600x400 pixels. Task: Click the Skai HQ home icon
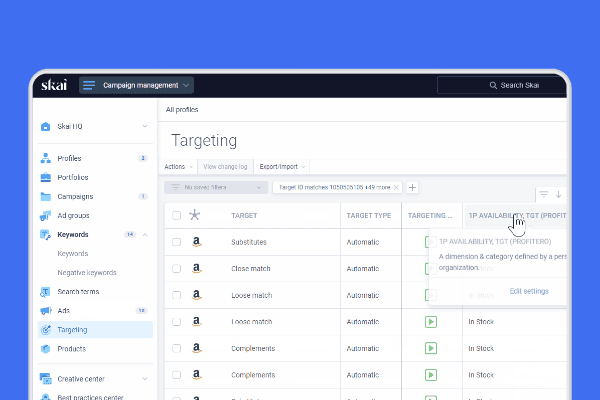click(x=46, y=126)
